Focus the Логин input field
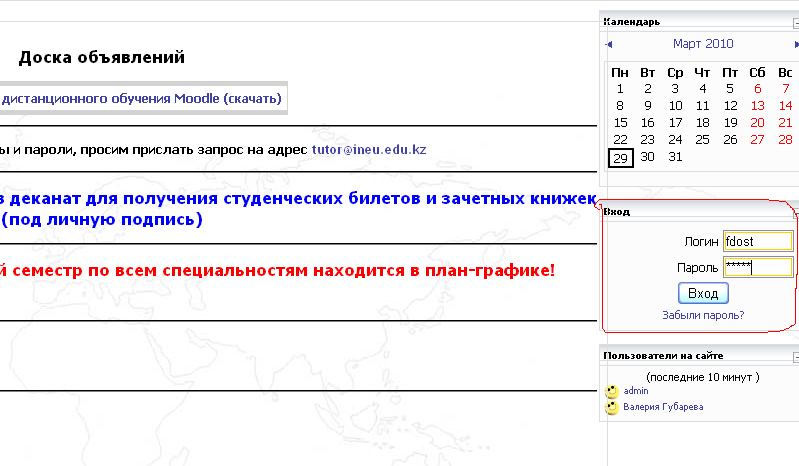The width and height of the screenshot is (799, 466). click(x=758, y=241)
